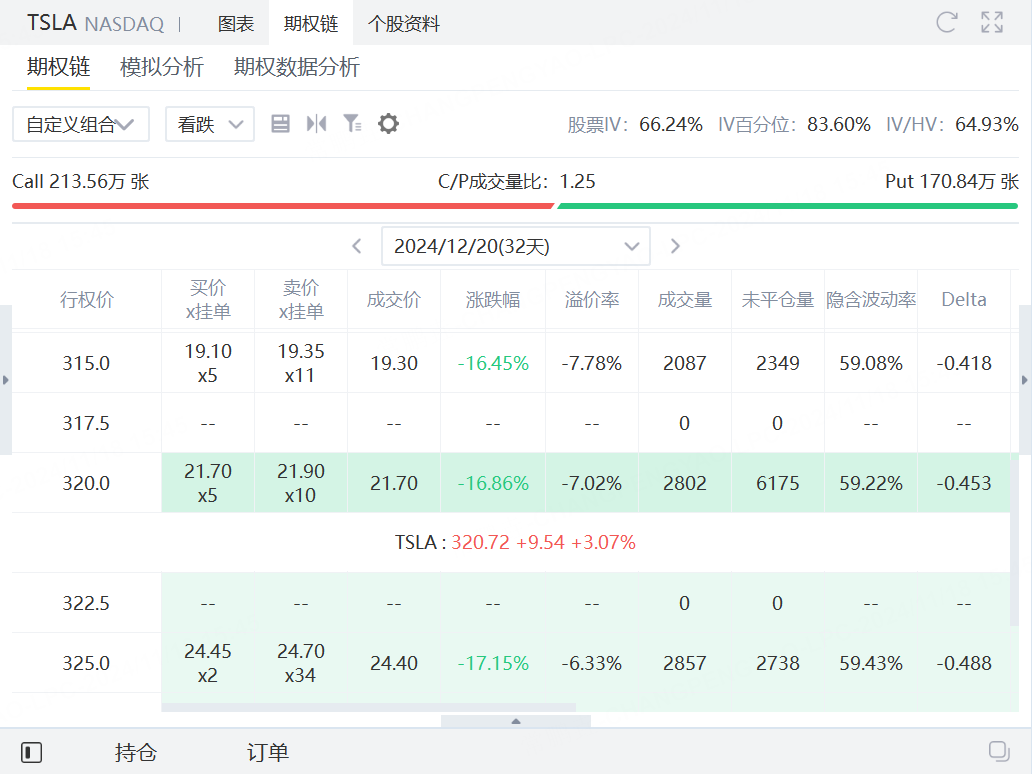Open option chain settings gear
The height and width of the screenshot is (774, 1032).
[x=388, y=124]
